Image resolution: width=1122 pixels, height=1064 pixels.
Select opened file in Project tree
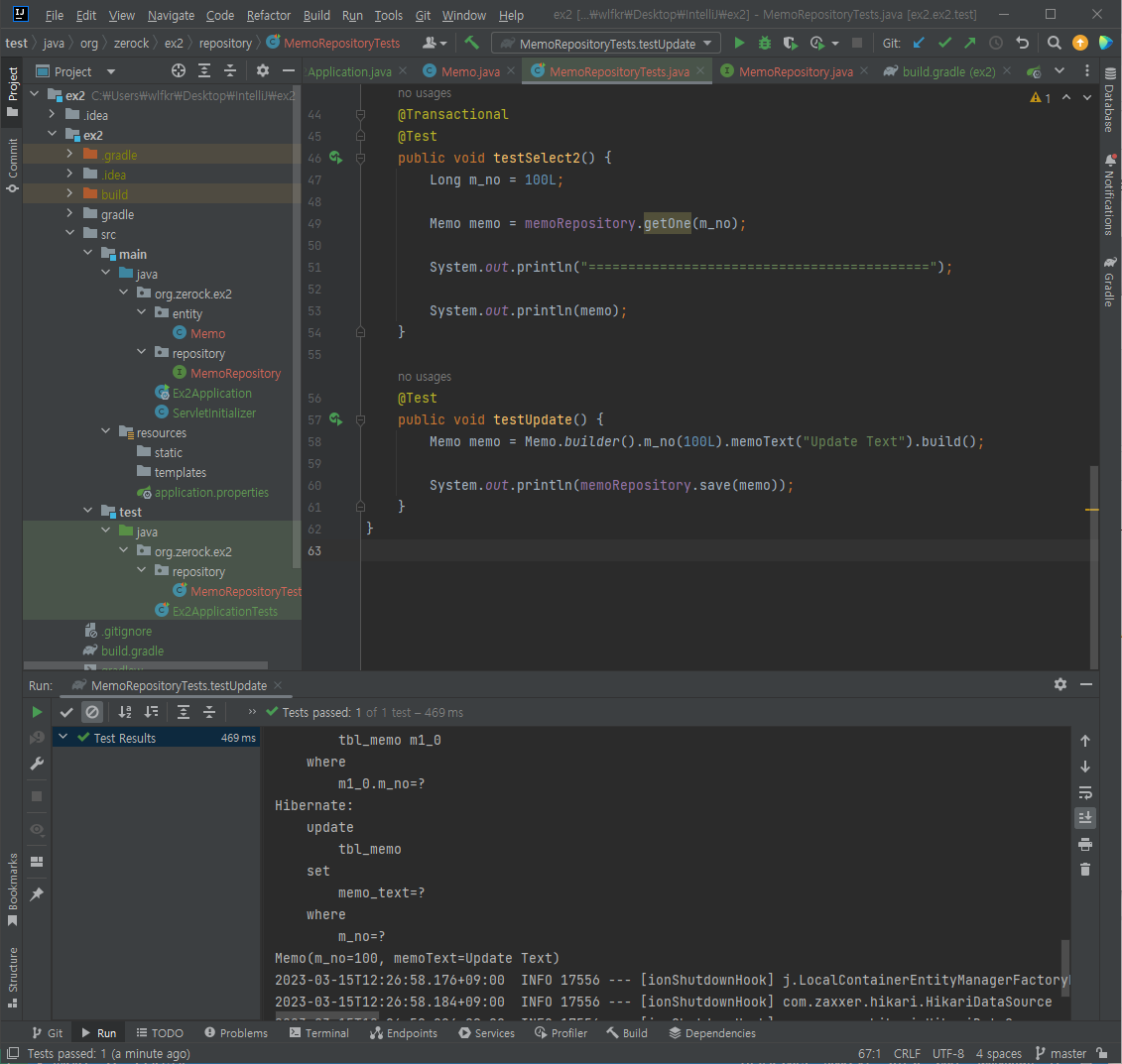(x=179, y=70)
